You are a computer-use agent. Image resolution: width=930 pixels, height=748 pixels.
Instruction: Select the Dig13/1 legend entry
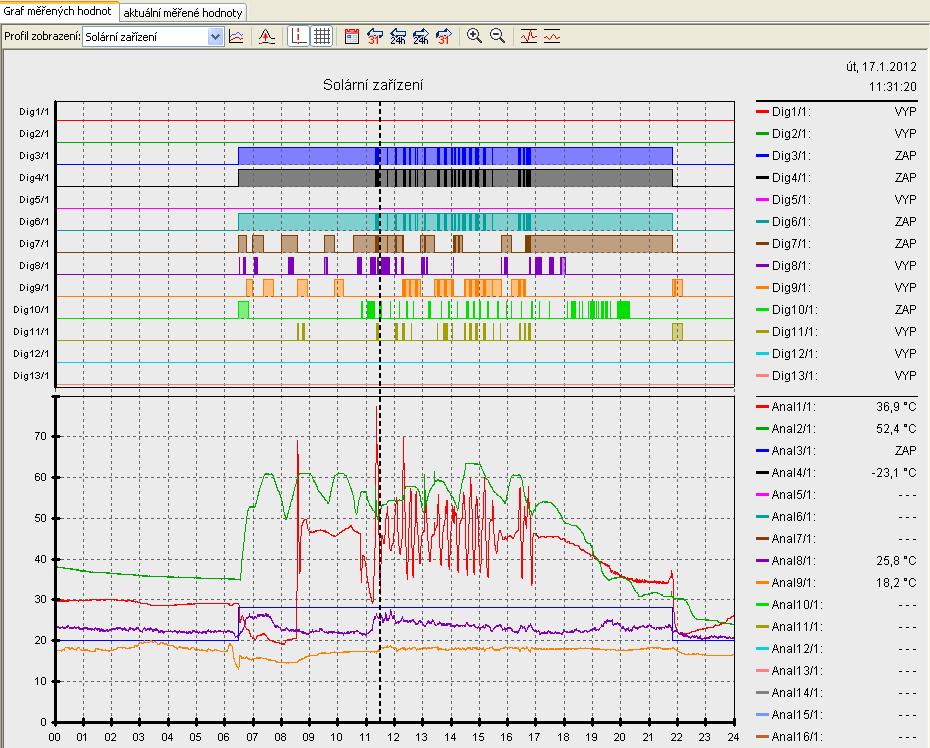(836, 375)
